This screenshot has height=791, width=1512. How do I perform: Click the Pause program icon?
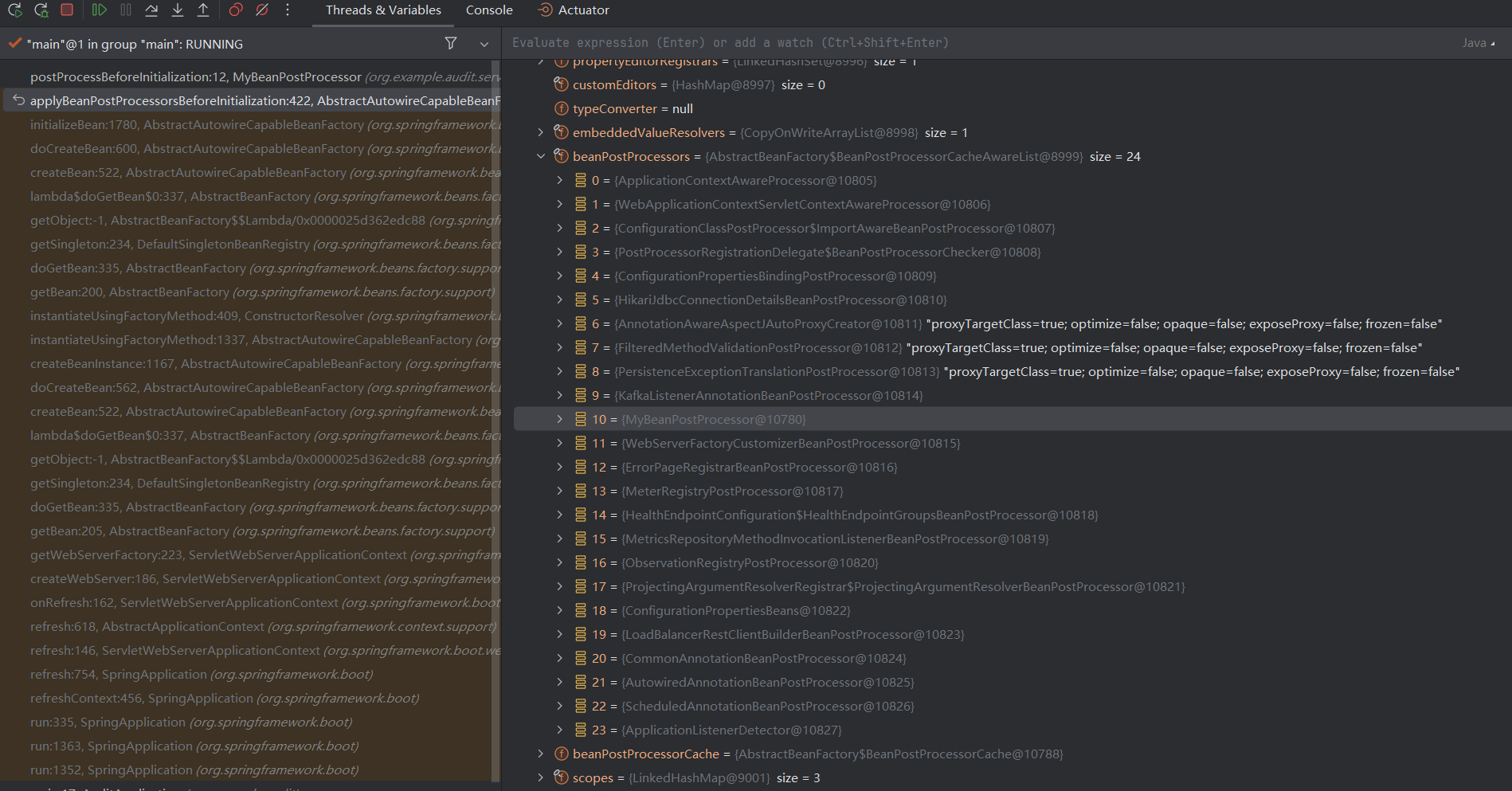point(126,10)
